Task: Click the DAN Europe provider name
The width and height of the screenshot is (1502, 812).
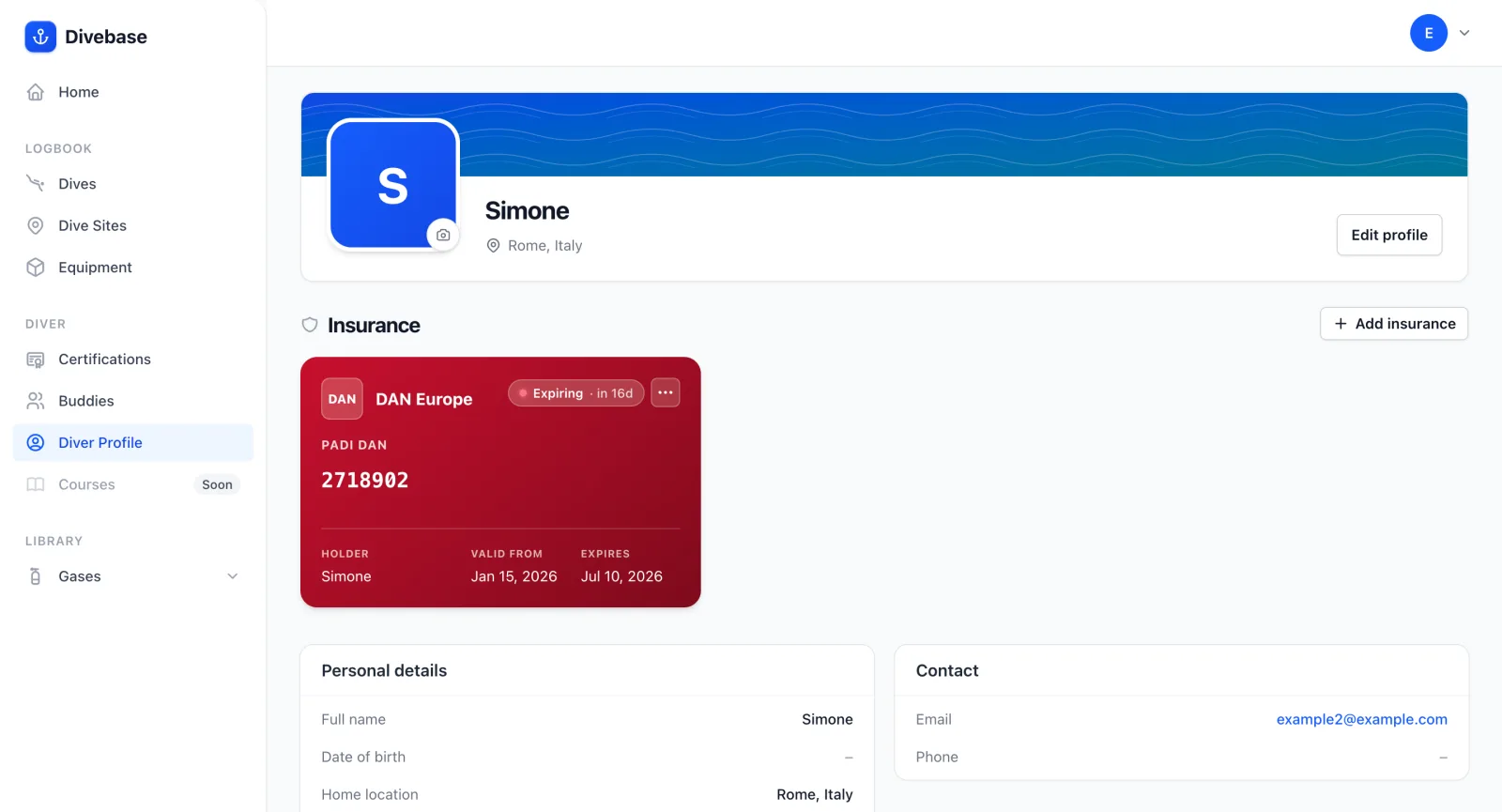Action: pyautogui.click(x=424, y=399)
